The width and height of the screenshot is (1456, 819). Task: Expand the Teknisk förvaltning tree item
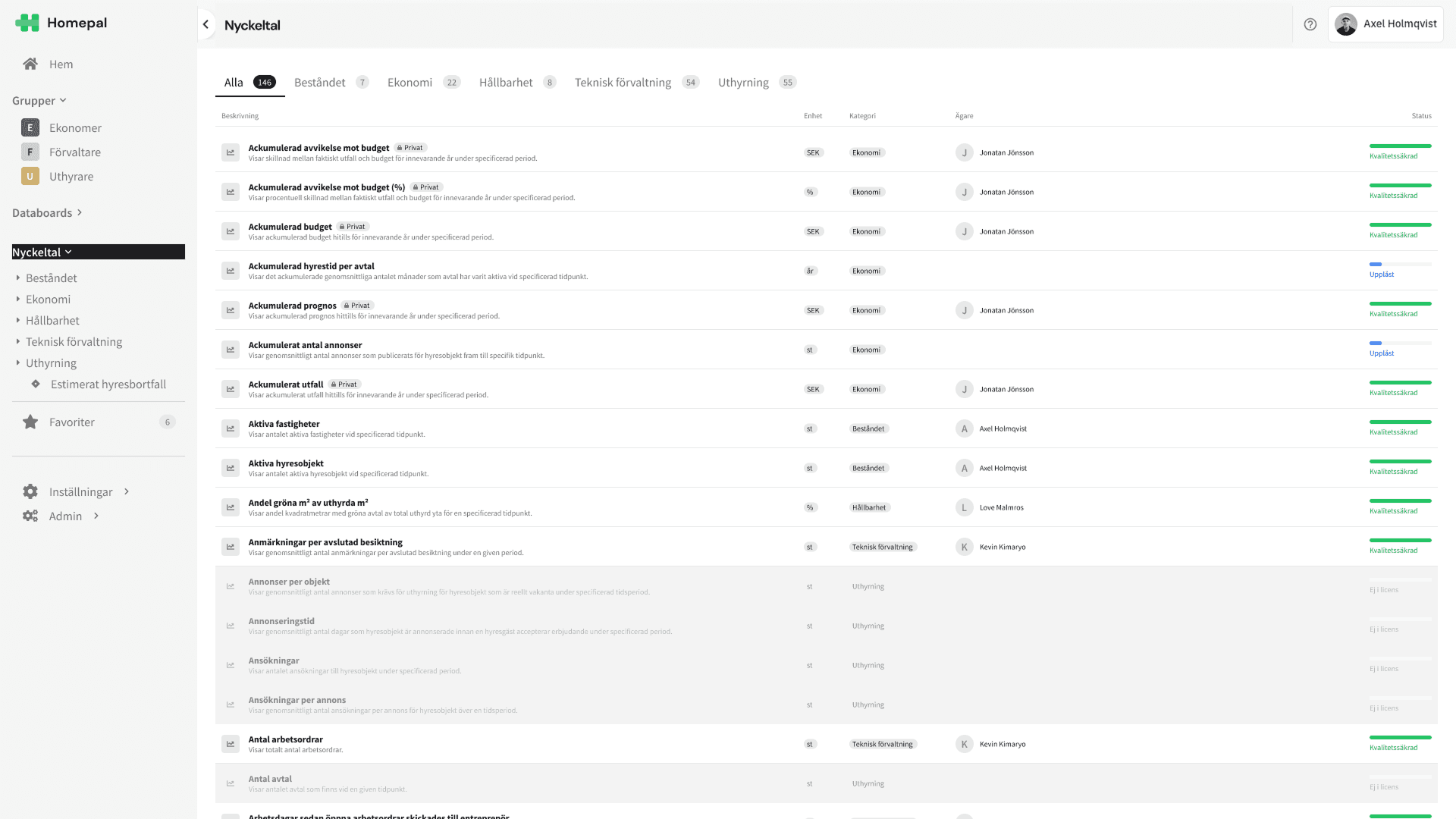[18, 341]
